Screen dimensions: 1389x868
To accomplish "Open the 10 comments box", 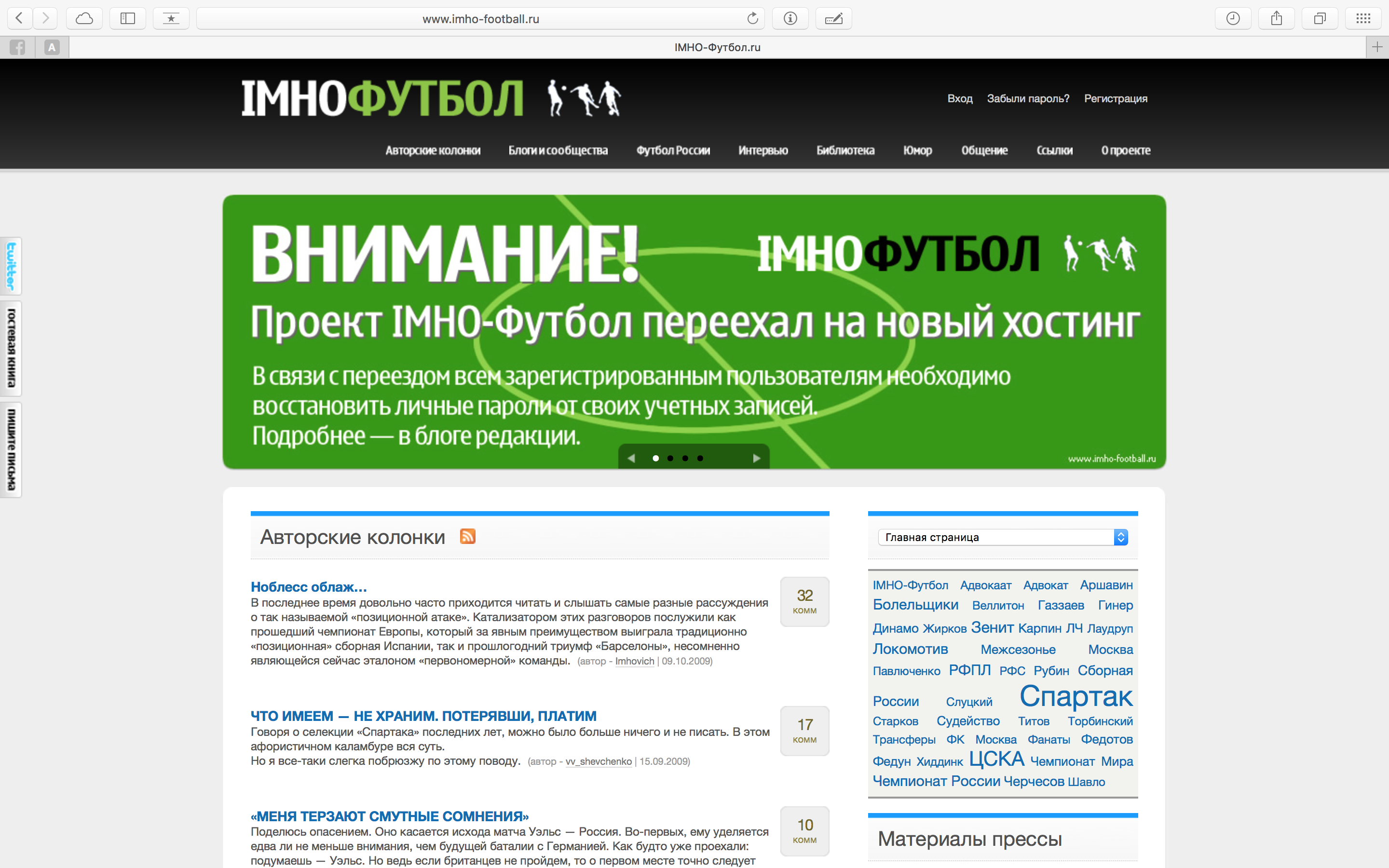I will tap(804, 831).
